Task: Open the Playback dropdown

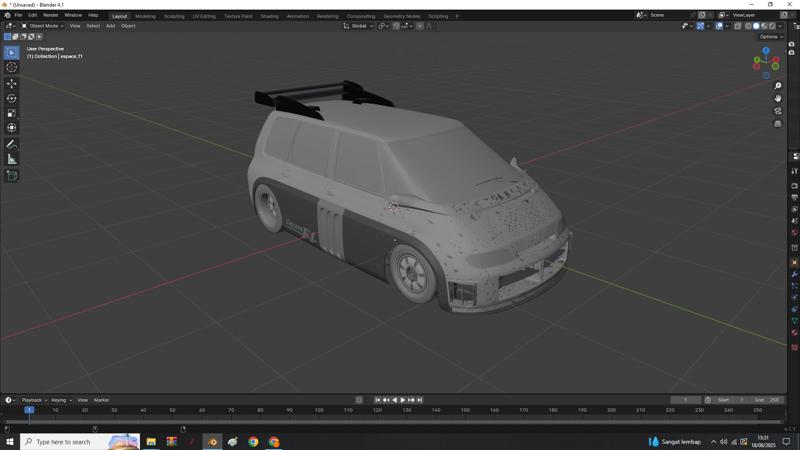Action: point(34,400)
